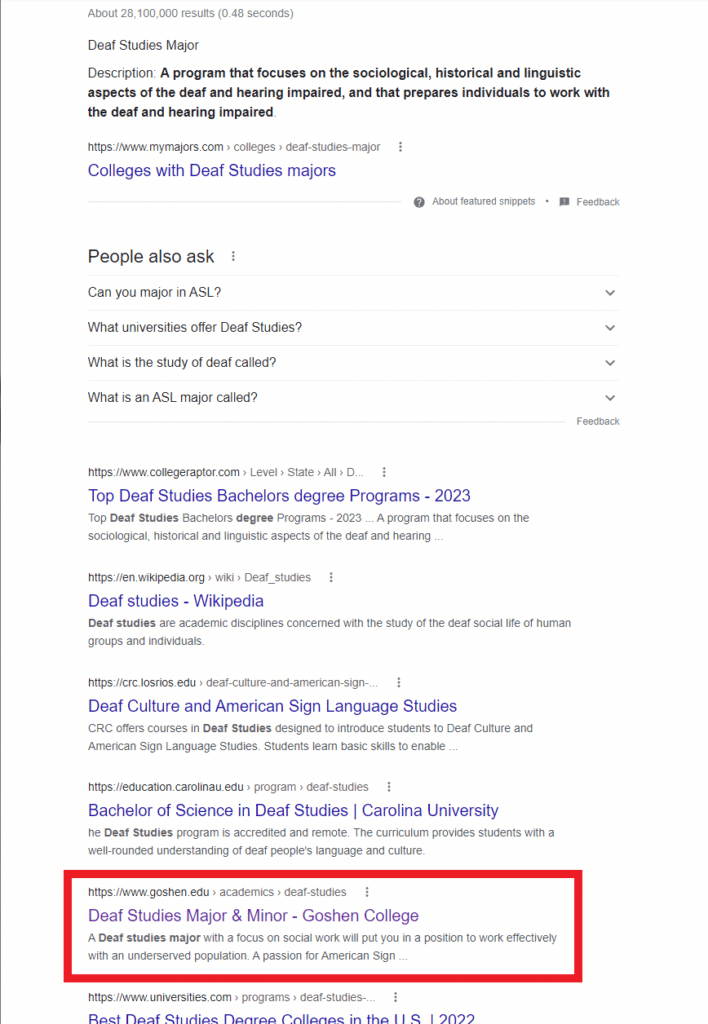Open the crc.losrios.edu result three-dot menu
The image size is (708, 1024).
coord(399,682)
